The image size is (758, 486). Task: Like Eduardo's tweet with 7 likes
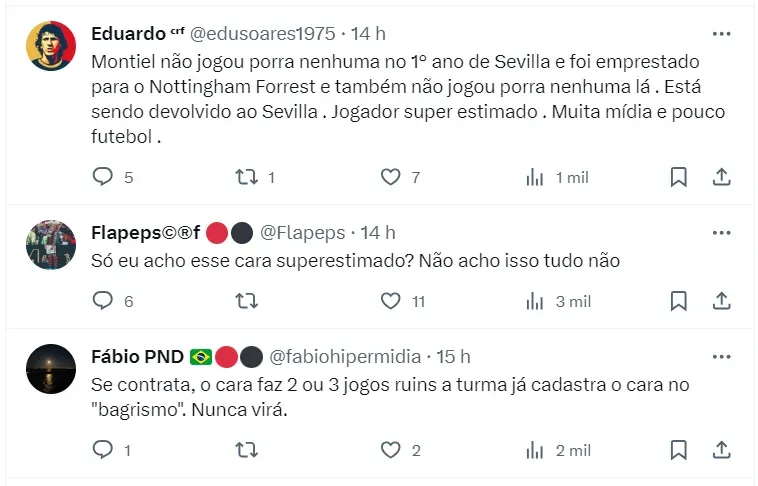point(391,177)
